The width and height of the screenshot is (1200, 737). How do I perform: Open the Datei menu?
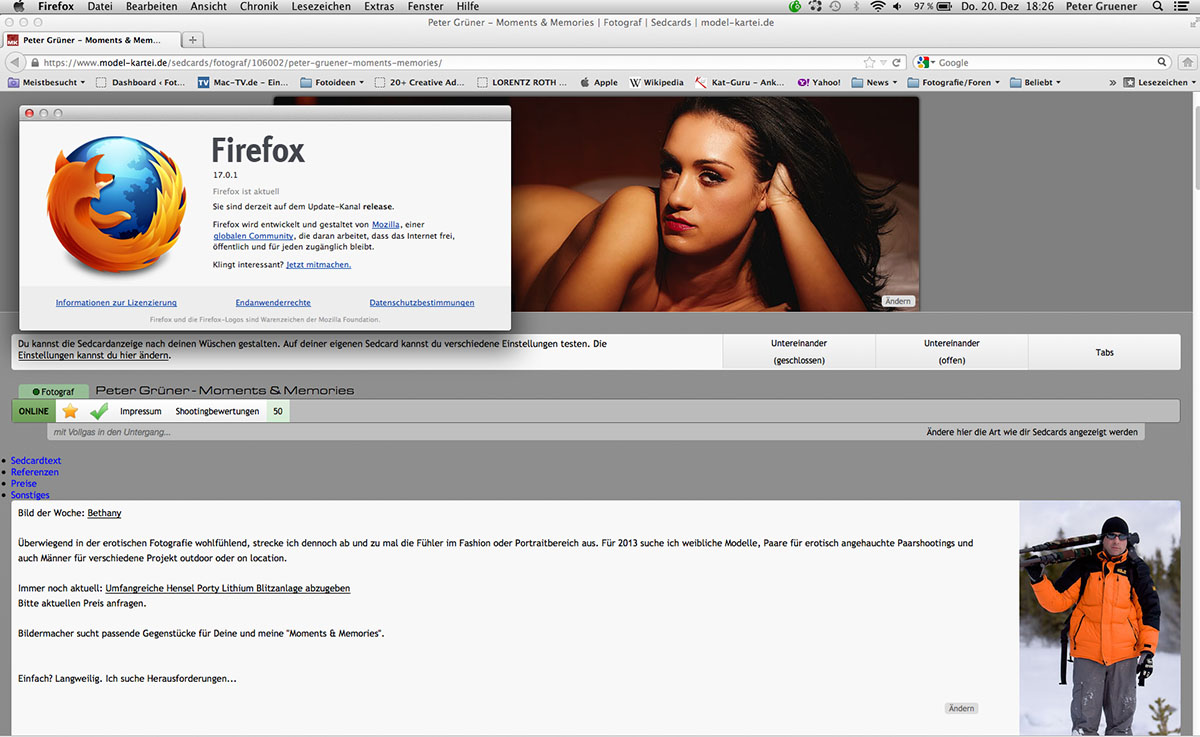click(x=100, y=6)
